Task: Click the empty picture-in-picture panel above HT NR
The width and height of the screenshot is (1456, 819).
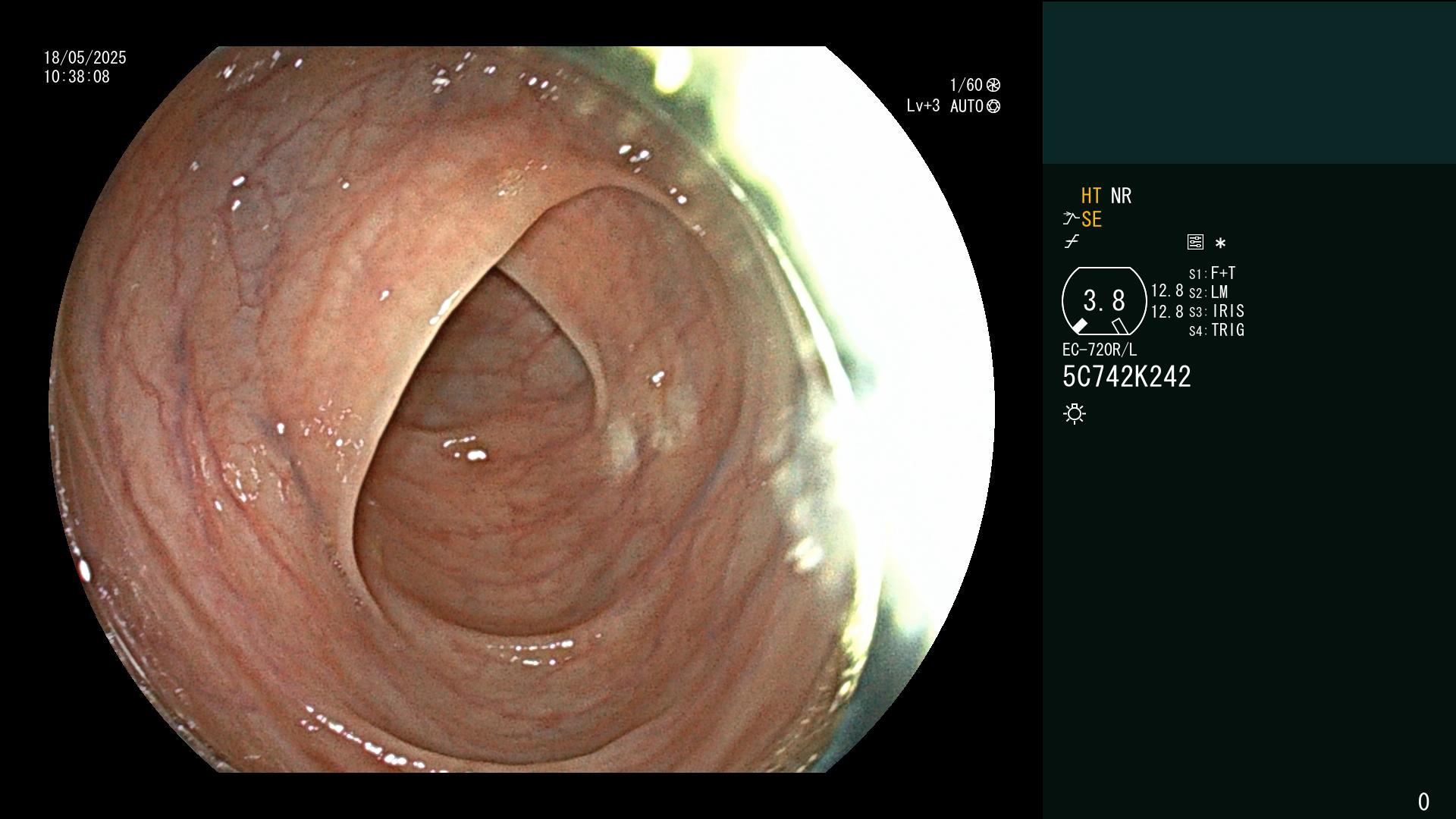Action: click(x=1249, y=83)
